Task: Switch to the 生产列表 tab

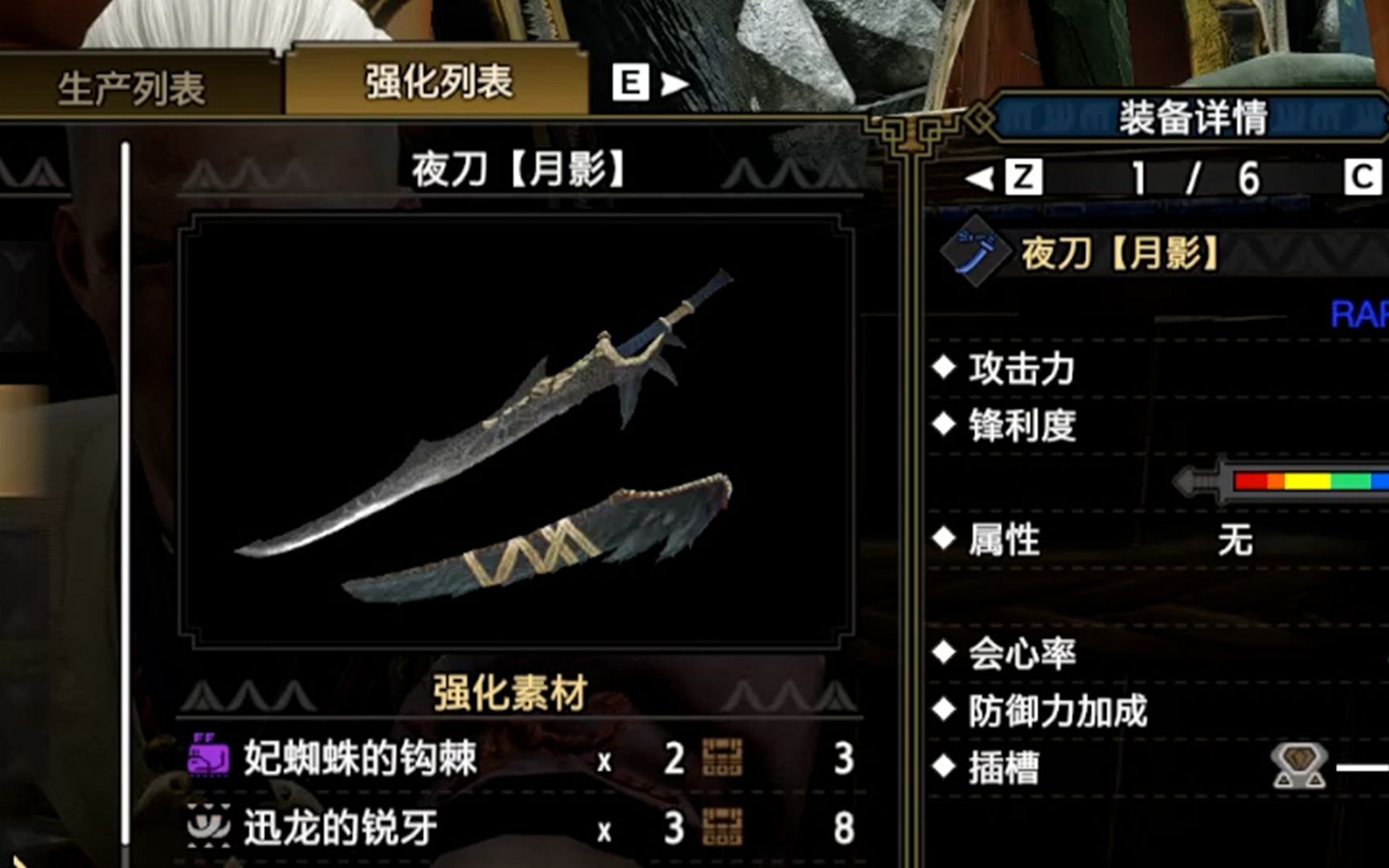Action: coord(133,87)
